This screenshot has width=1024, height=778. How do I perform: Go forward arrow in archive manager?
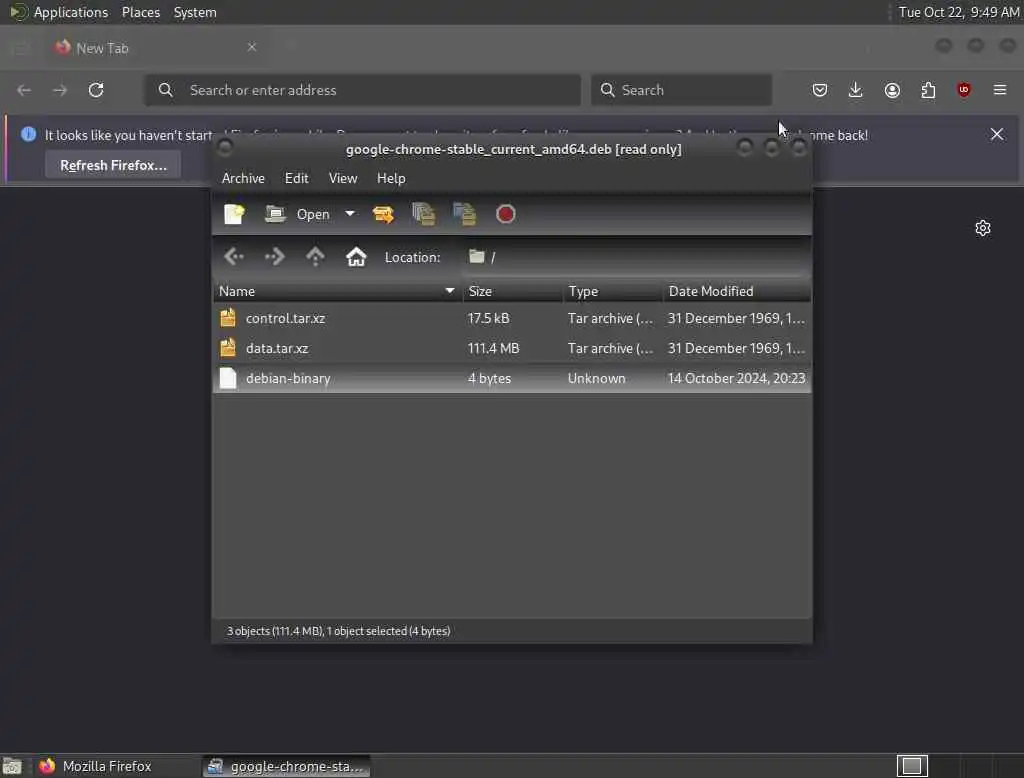point(274,257)
